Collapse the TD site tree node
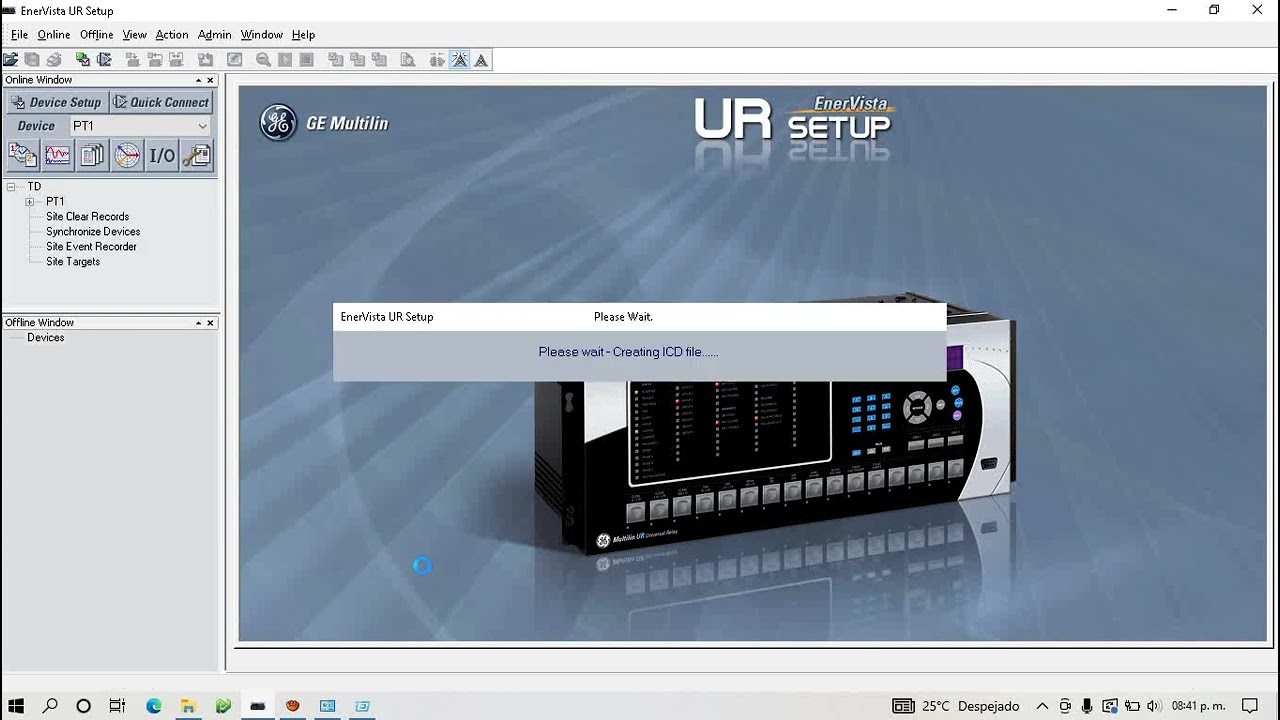 (11, 187)
